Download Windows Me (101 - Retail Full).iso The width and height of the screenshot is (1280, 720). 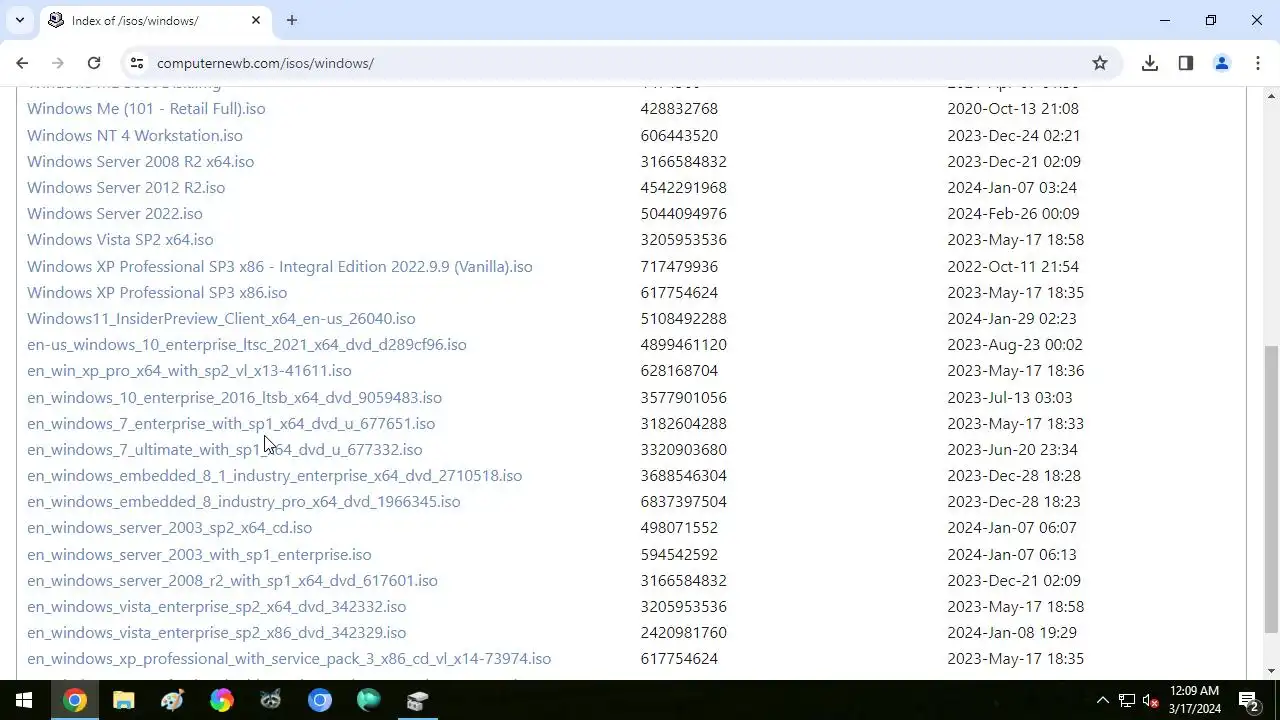tap(146, 109)
